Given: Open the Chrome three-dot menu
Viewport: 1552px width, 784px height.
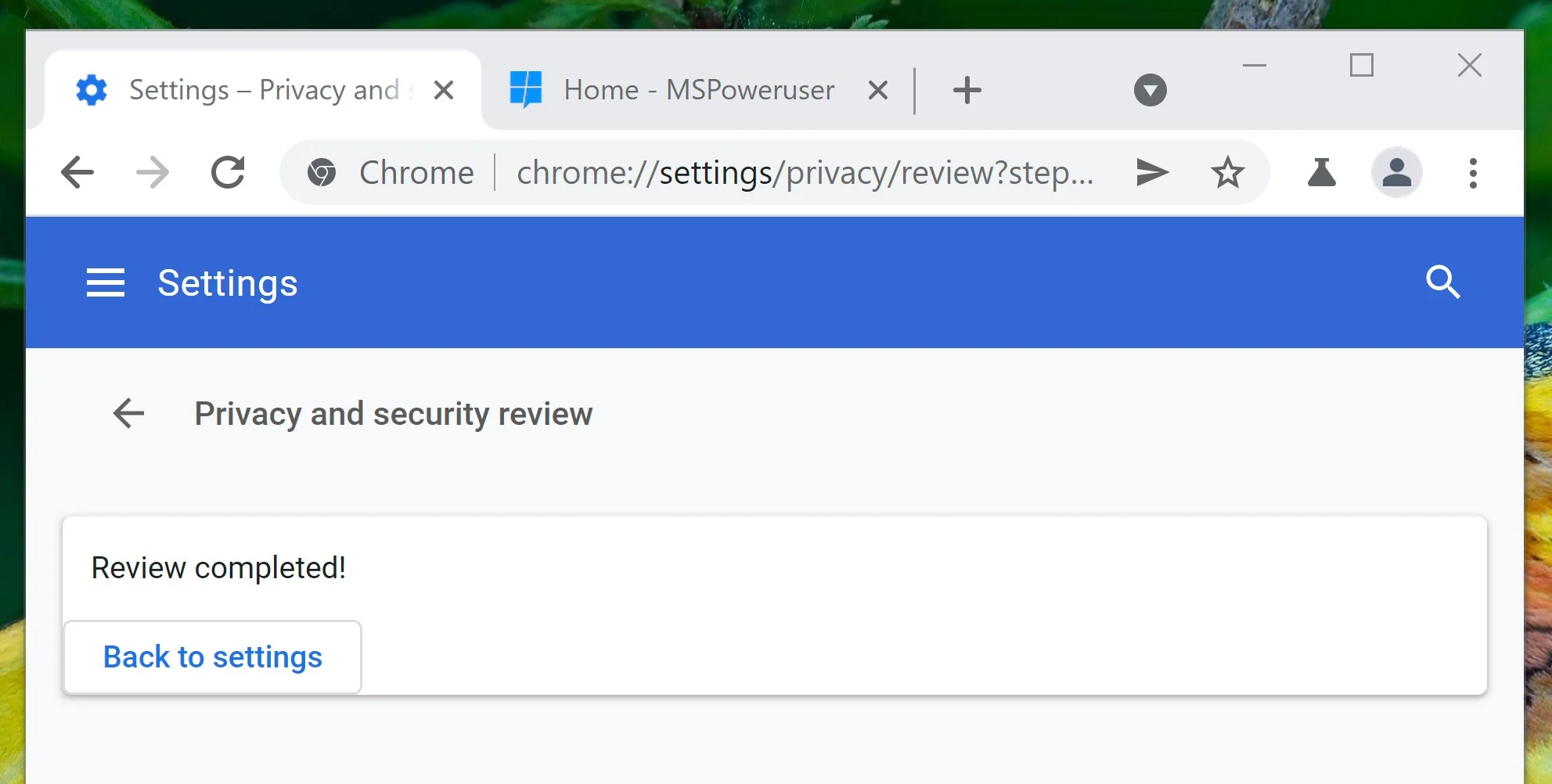Looking at the screenshot, I should (x=1473, y=172).
